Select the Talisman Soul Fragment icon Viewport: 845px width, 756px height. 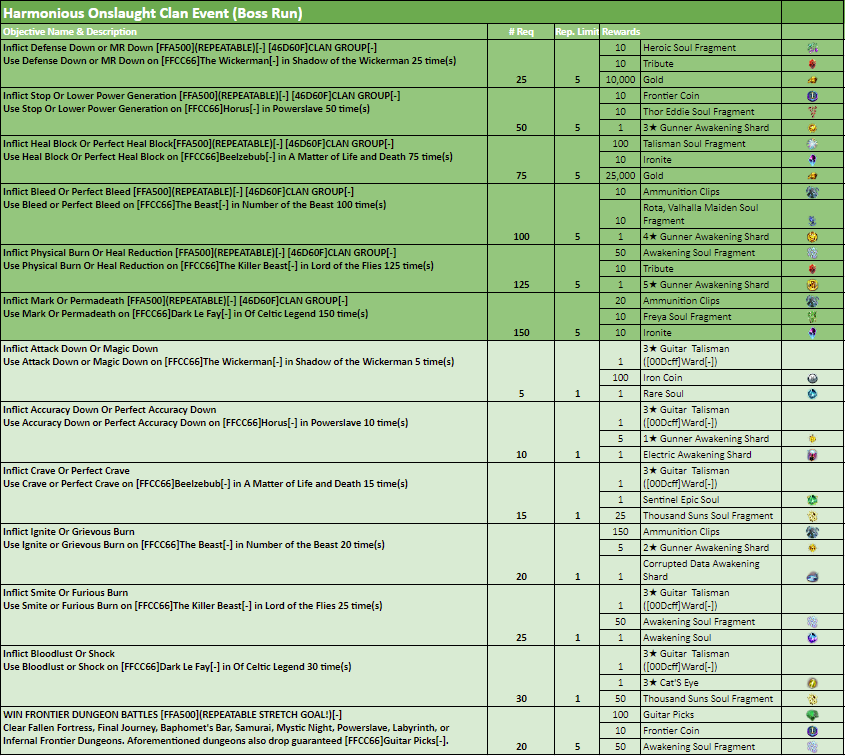[x=812, y=144]
